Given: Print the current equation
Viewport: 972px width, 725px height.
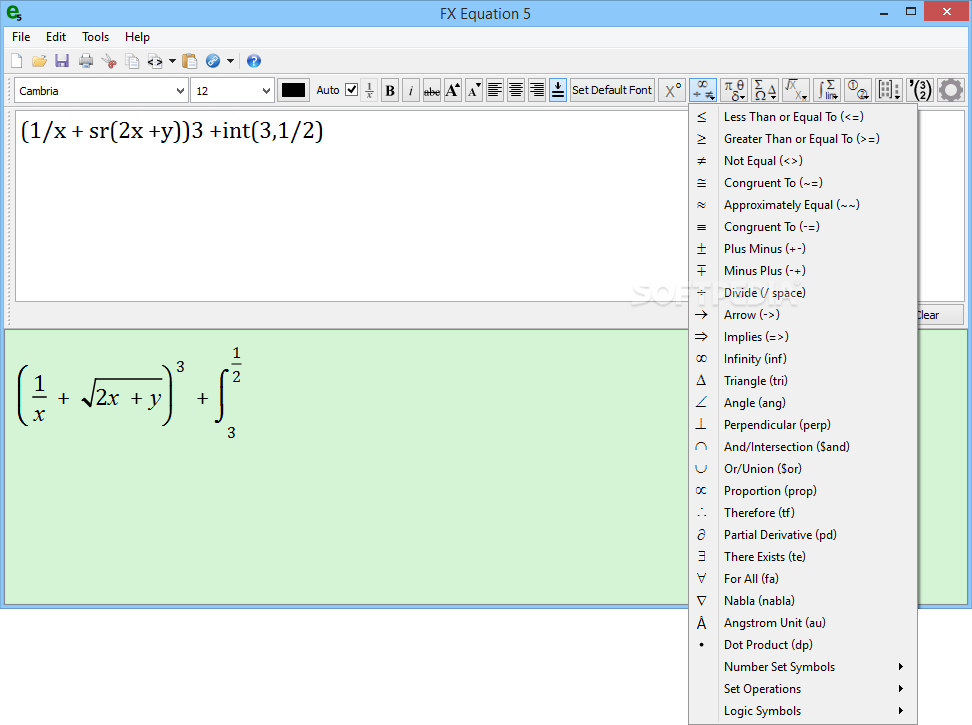Looking at the screenshot, I should click(x=86, y=61).
